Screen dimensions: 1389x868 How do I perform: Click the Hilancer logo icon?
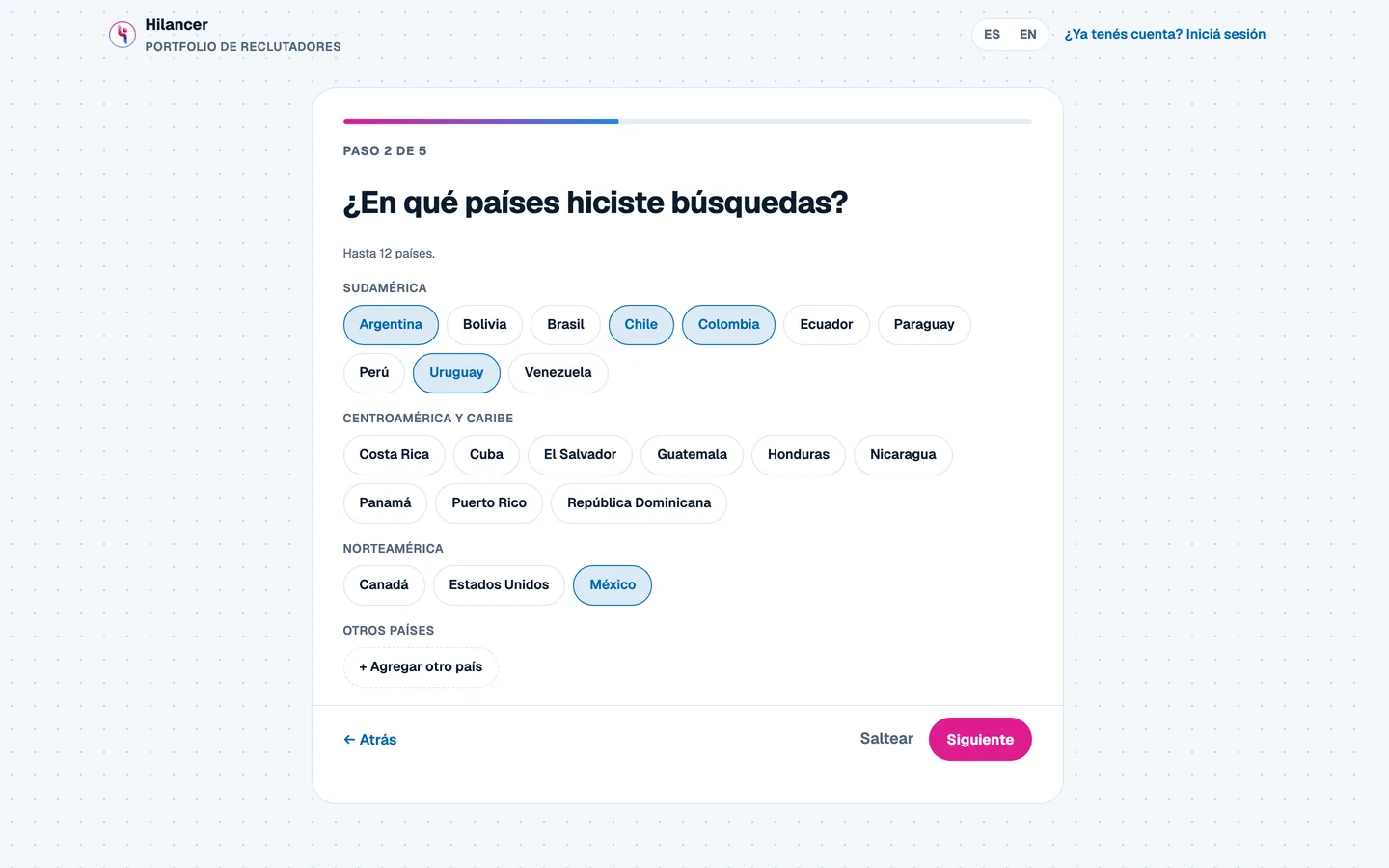pyautogui.click(x=123, y=36)
